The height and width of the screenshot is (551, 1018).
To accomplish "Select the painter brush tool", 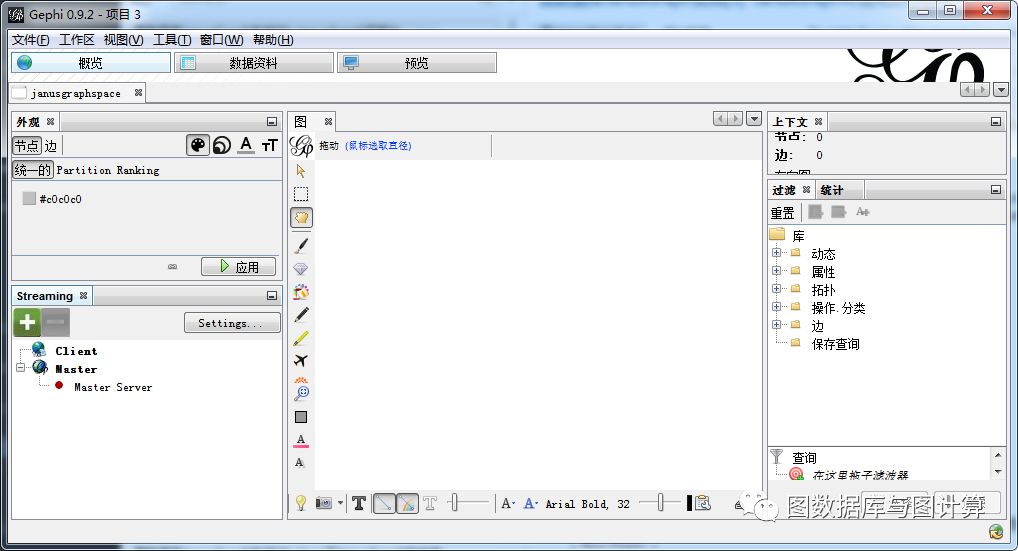I will (301, 245).
